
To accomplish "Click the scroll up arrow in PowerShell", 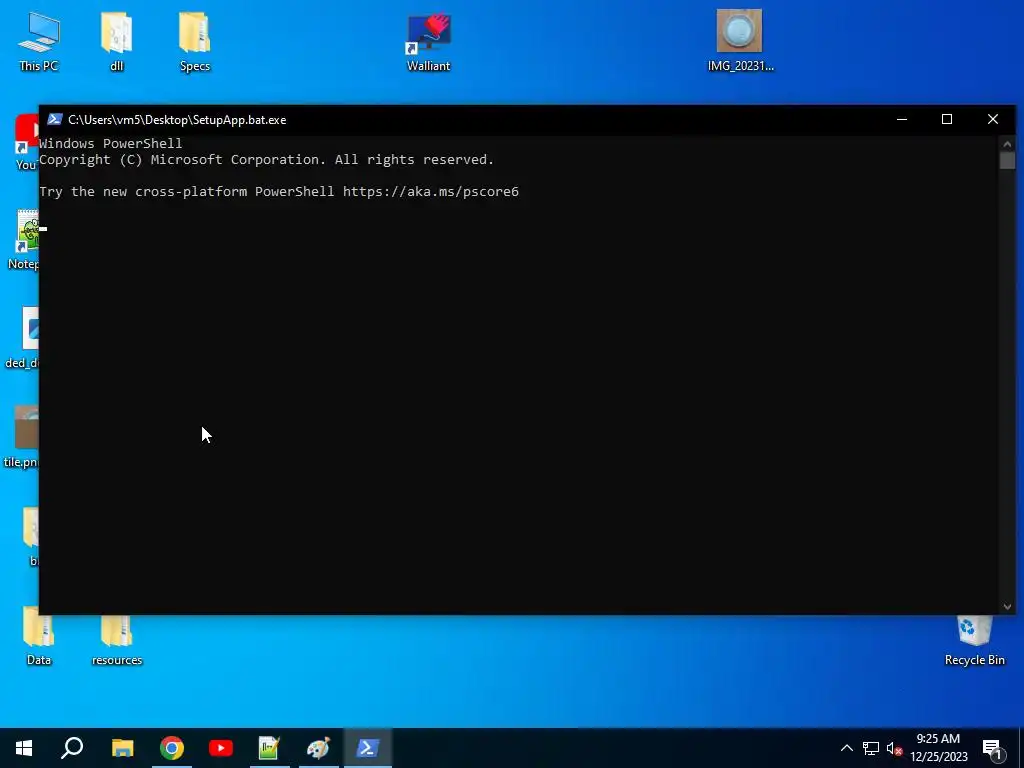I will (1007, 144).
